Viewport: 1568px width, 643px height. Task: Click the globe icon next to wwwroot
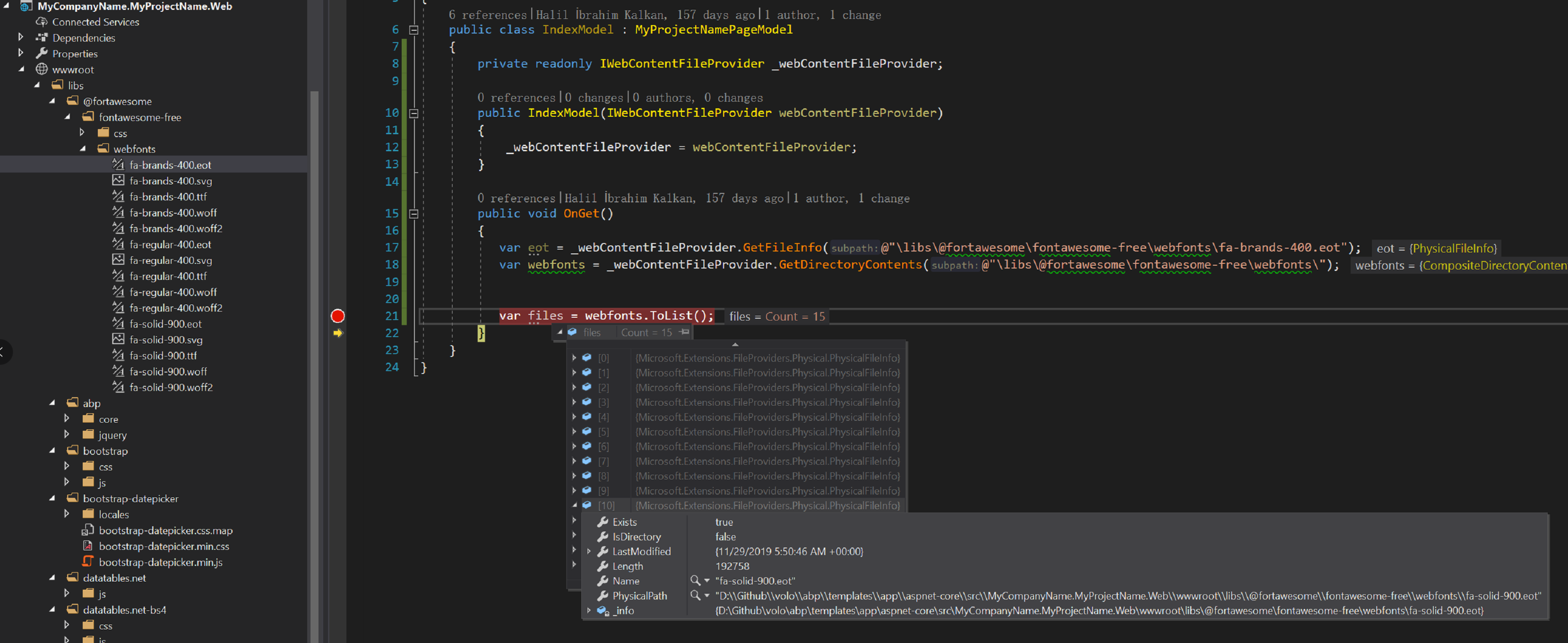(42, 70)
